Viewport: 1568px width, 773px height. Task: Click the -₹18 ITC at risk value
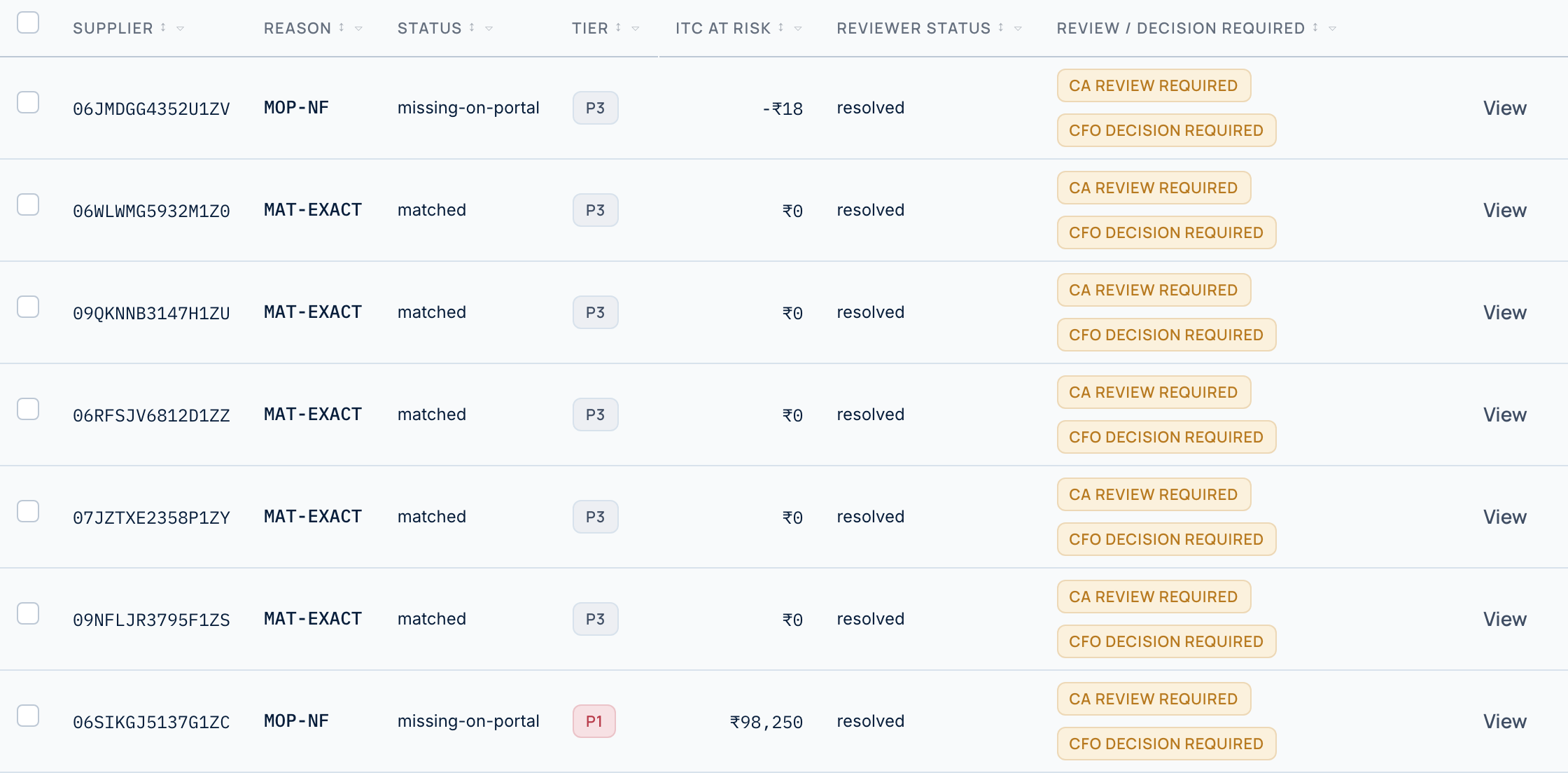click(783, 109)
